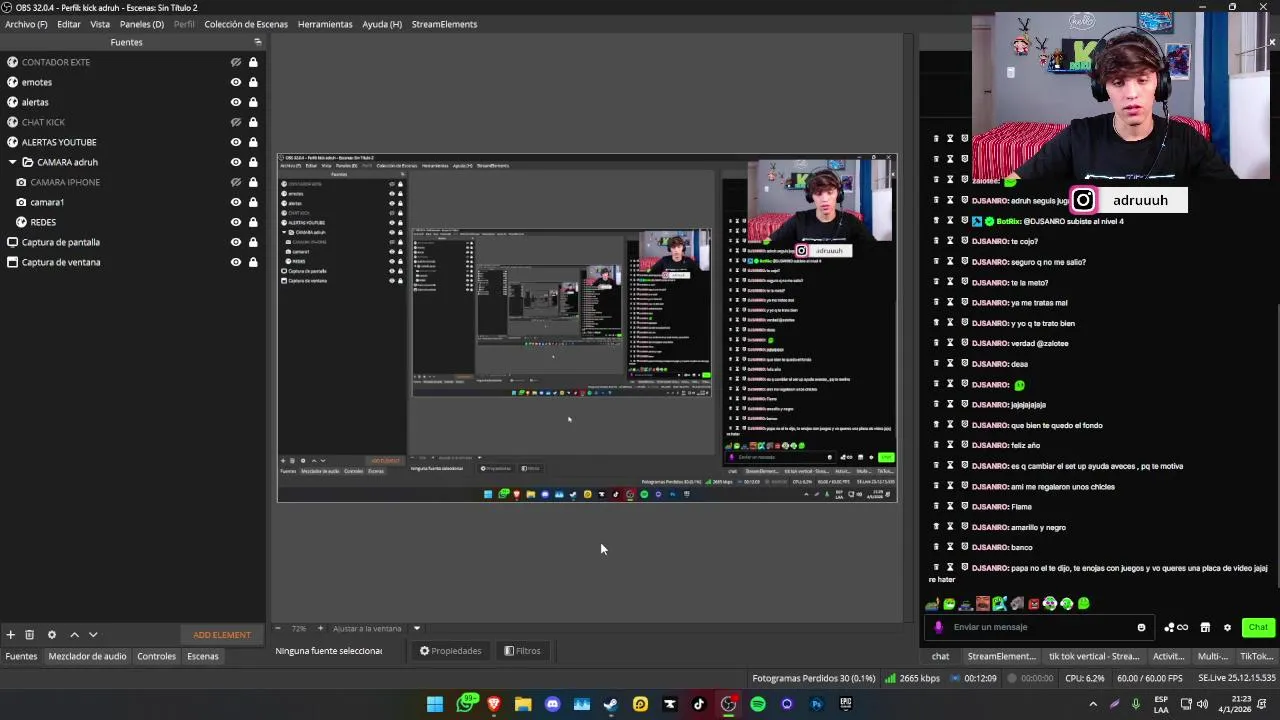Hide the Captura de ventana source

click(236, 262)
